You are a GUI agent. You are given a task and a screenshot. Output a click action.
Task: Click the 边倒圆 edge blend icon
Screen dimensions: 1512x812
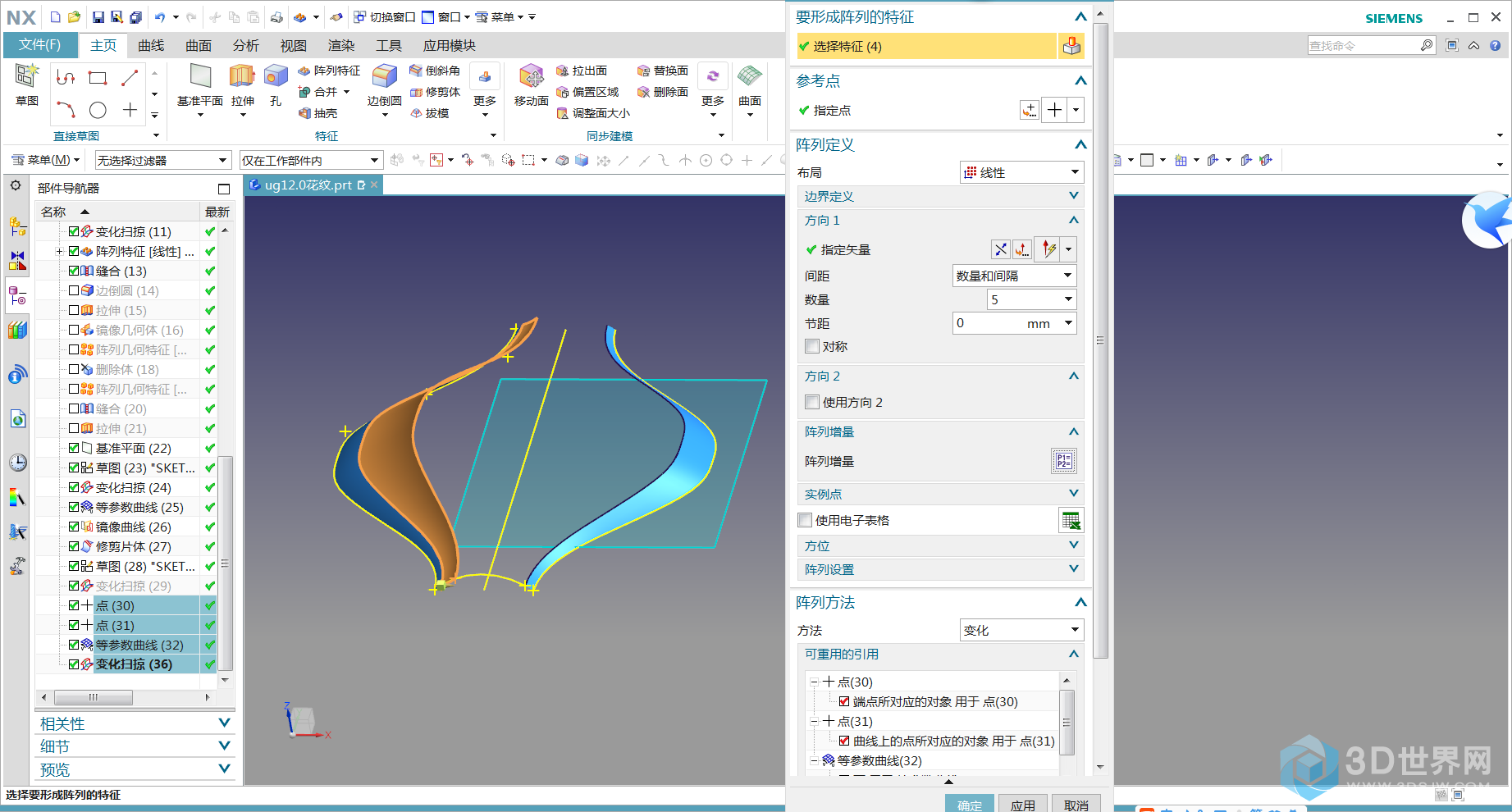pos(384,77)
